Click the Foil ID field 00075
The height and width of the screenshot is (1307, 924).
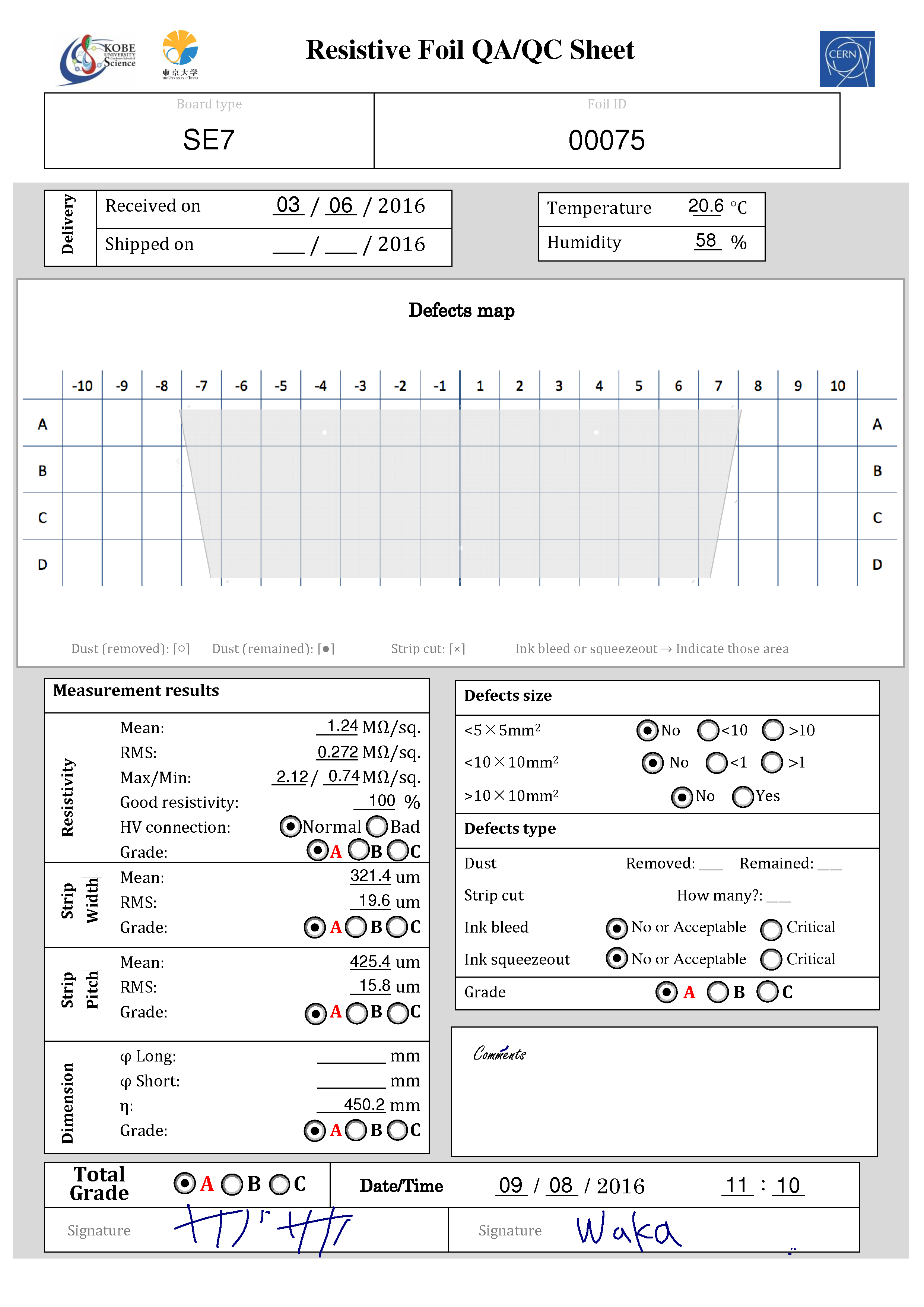pos(607,140)
